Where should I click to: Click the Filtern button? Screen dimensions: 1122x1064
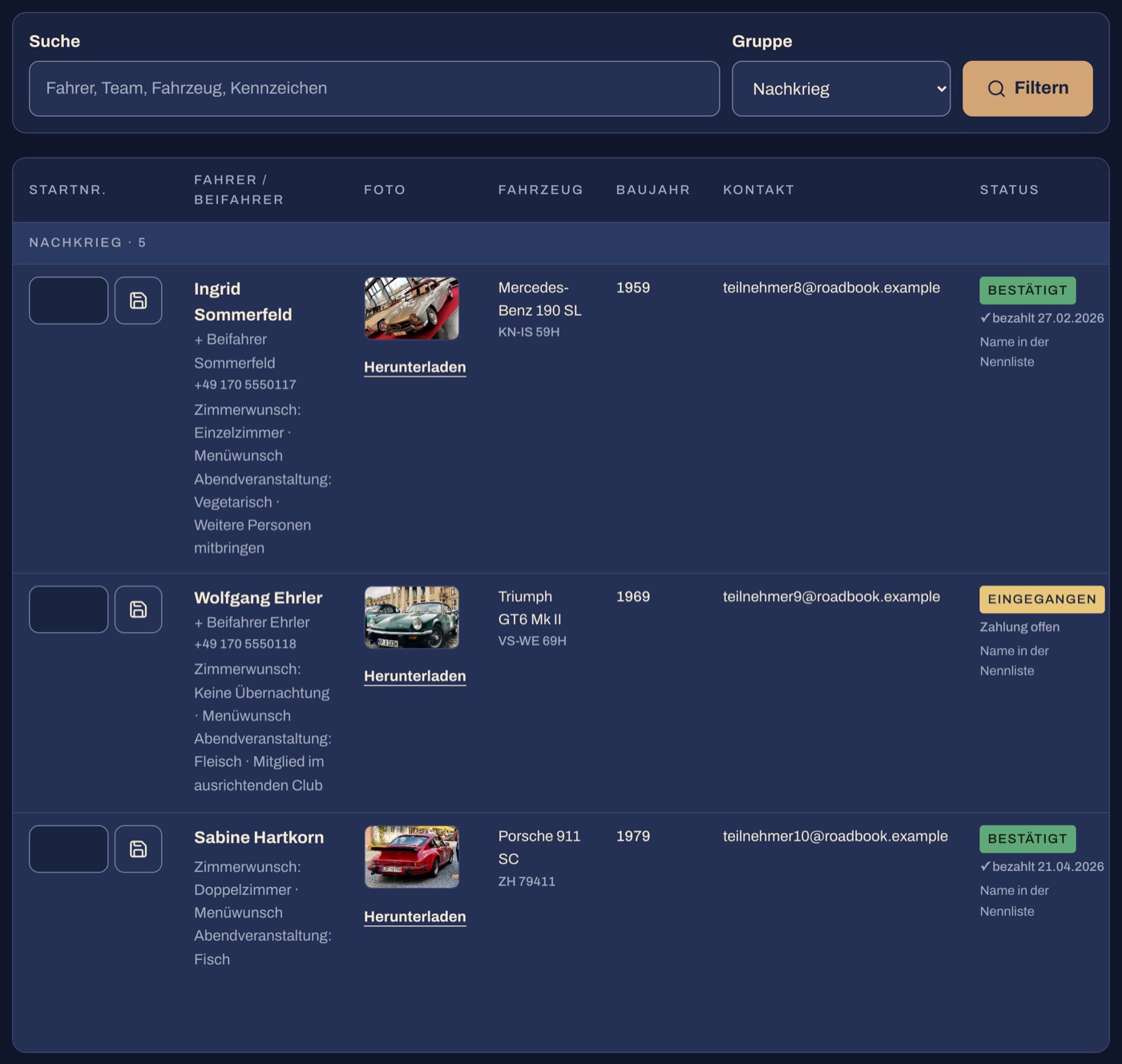pos(1027,89)
